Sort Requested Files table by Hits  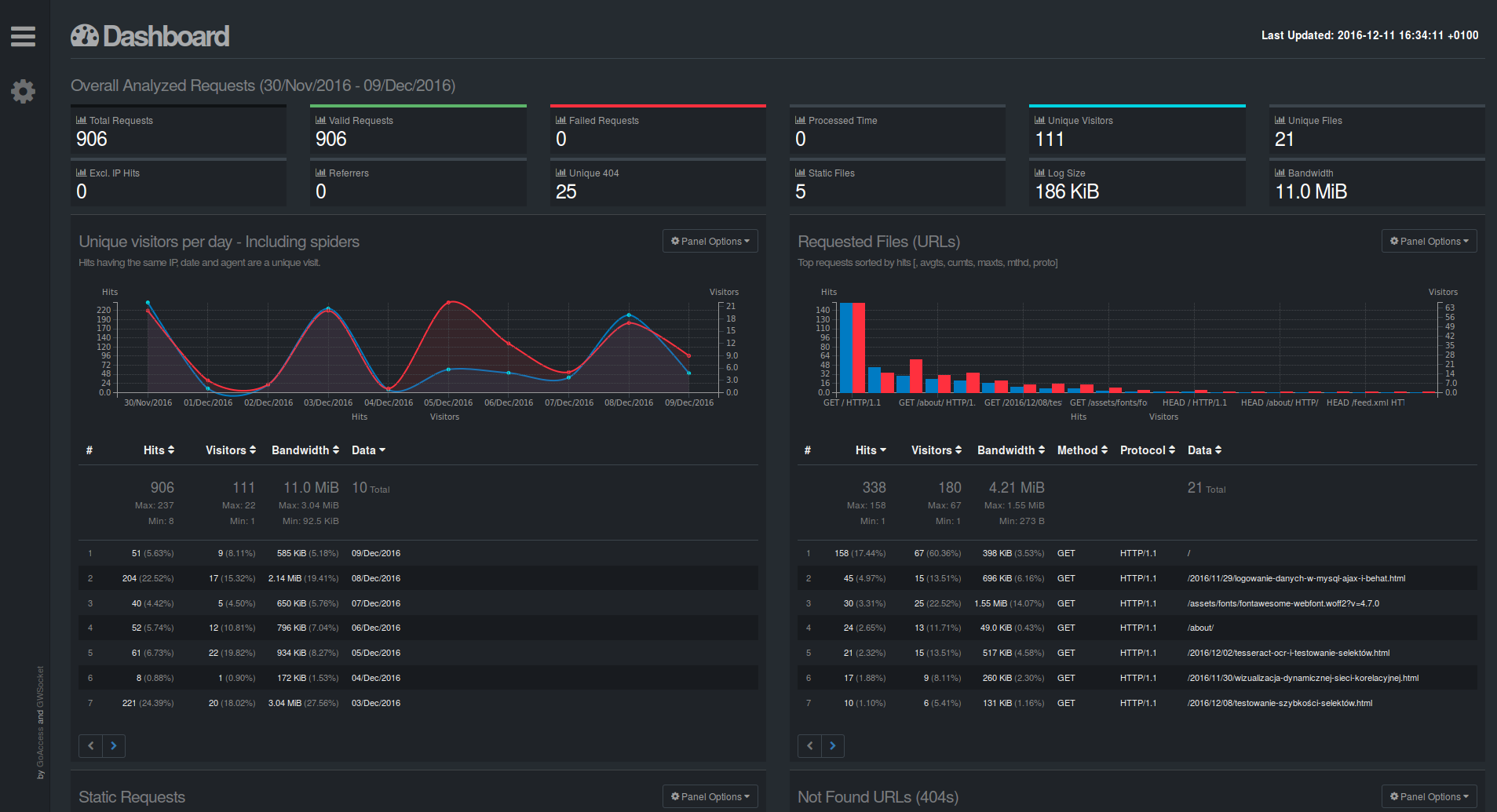[x=871, y=450]
